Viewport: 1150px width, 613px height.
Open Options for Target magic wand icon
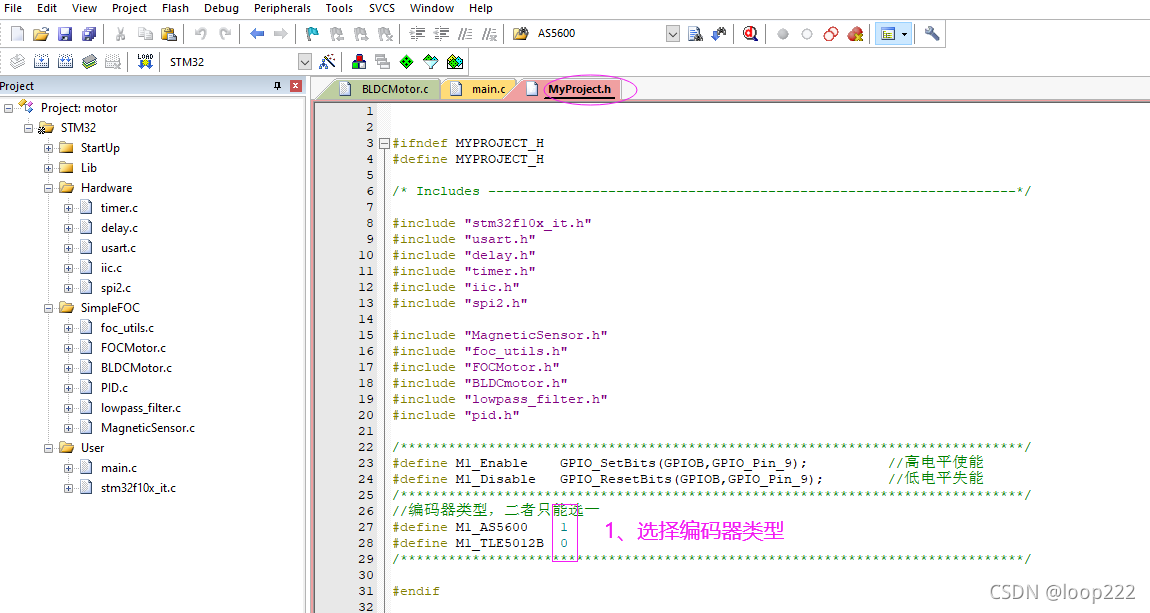tap(328, 62)
